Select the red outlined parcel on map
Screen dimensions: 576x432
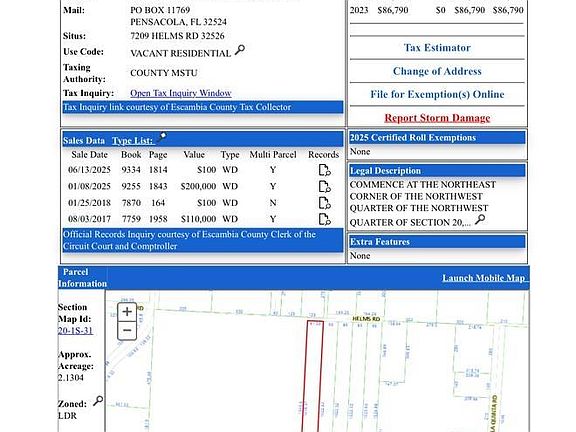[314, 375]
